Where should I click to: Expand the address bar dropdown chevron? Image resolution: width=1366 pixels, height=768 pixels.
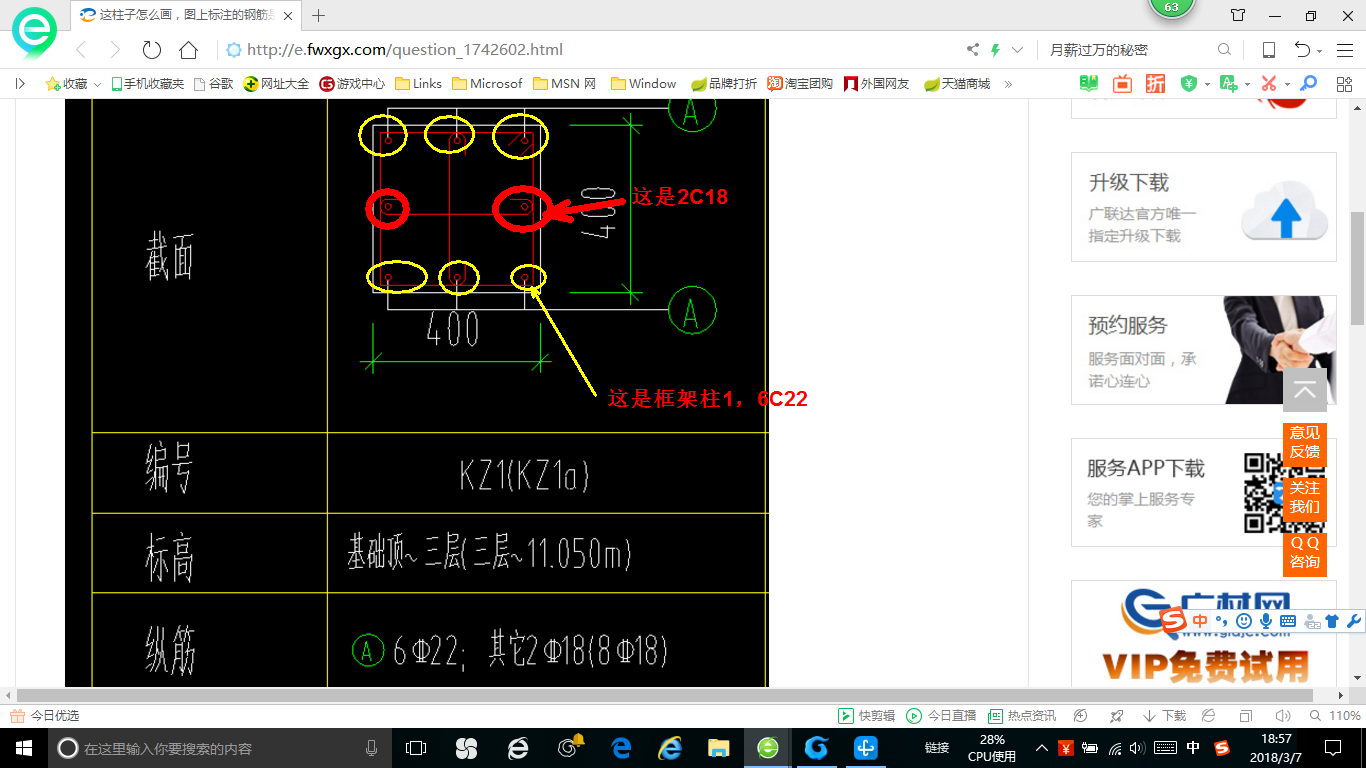pyautogui.click(x=1017, y=50)
